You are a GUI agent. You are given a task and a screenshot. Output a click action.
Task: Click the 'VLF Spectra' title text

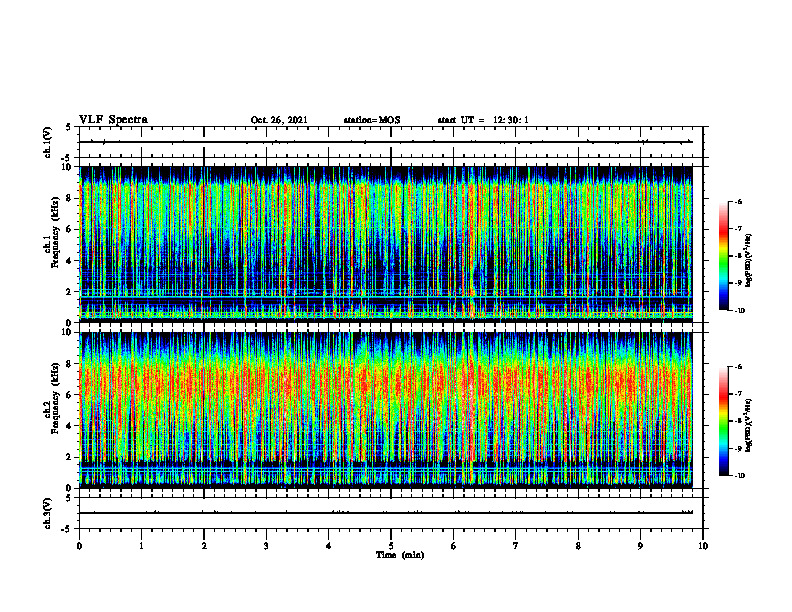pos(113,120)
